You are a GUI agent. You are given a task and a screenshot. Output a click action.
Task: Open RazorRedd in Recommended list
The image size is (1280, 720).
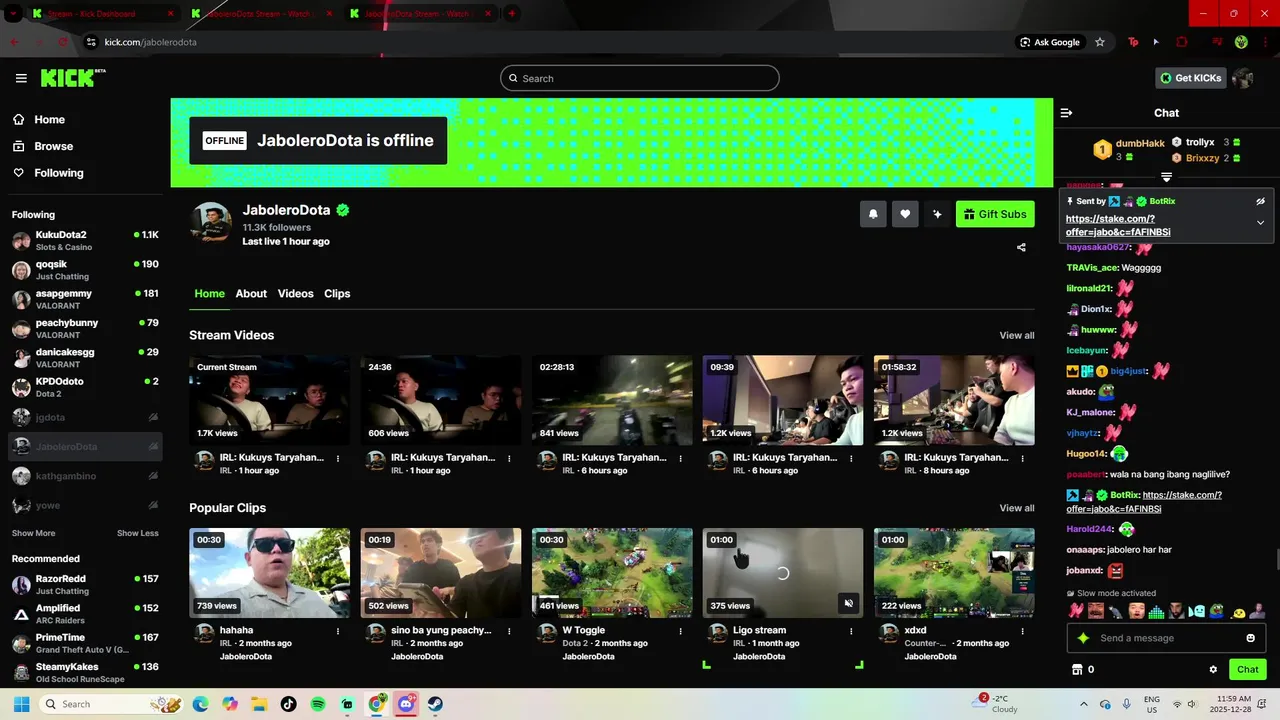[x=85, y=585]
